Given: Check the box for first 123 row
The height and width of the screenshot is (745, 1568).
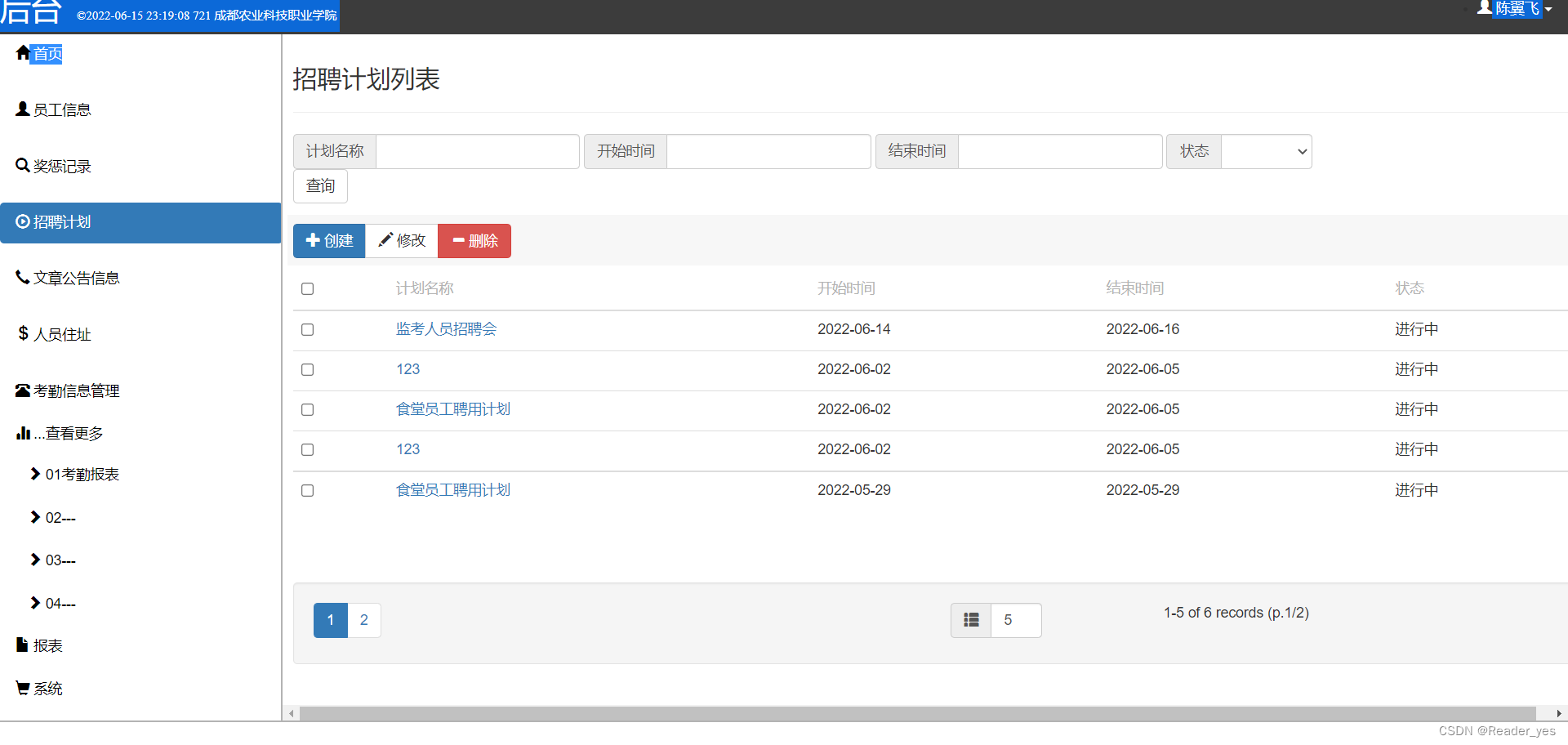Looking at the screenshot, I should click(307, 369).
